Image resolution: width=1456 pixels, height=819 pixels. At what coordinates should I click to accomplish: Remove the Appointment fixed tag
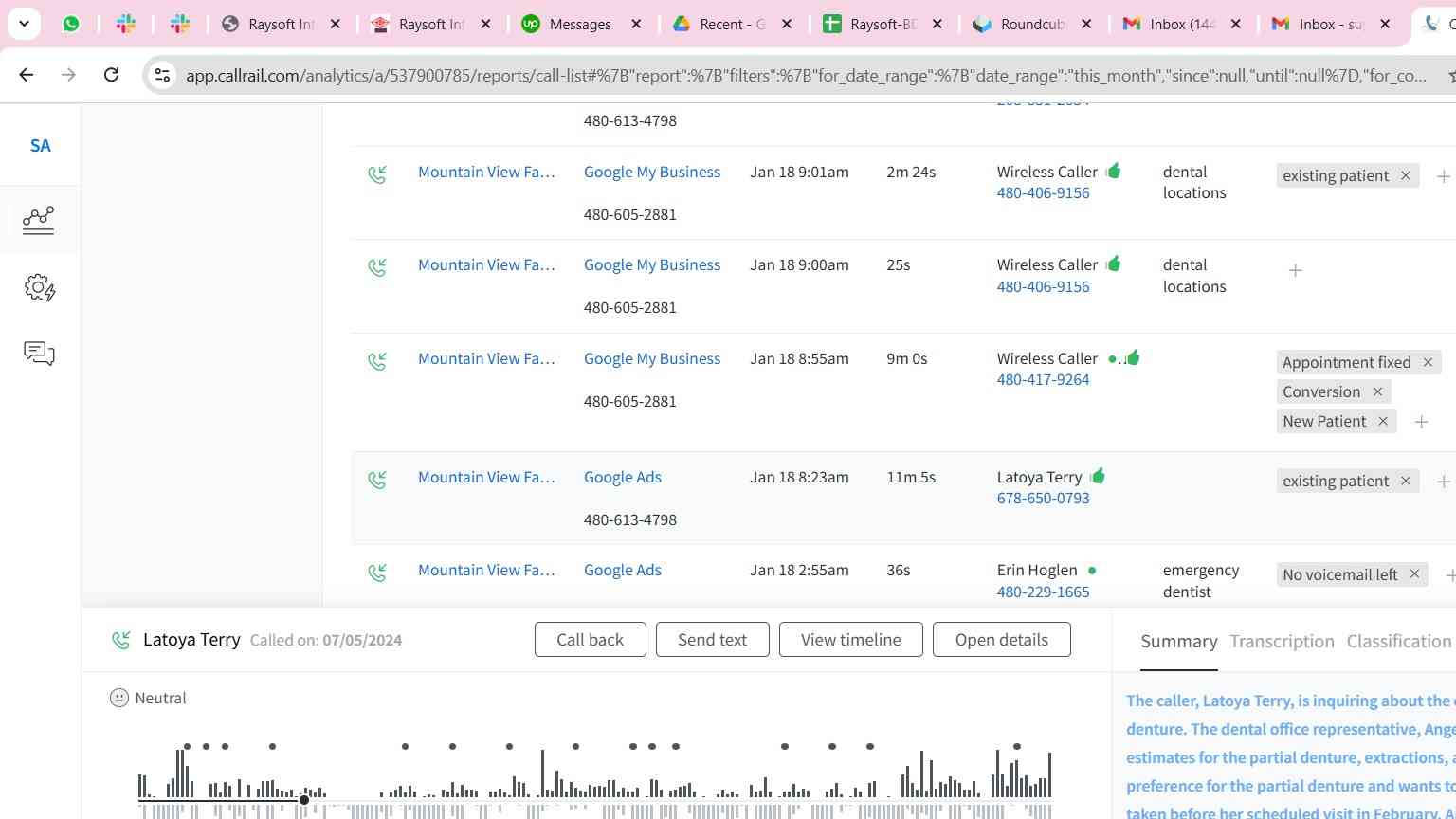tap(1428, 362)
